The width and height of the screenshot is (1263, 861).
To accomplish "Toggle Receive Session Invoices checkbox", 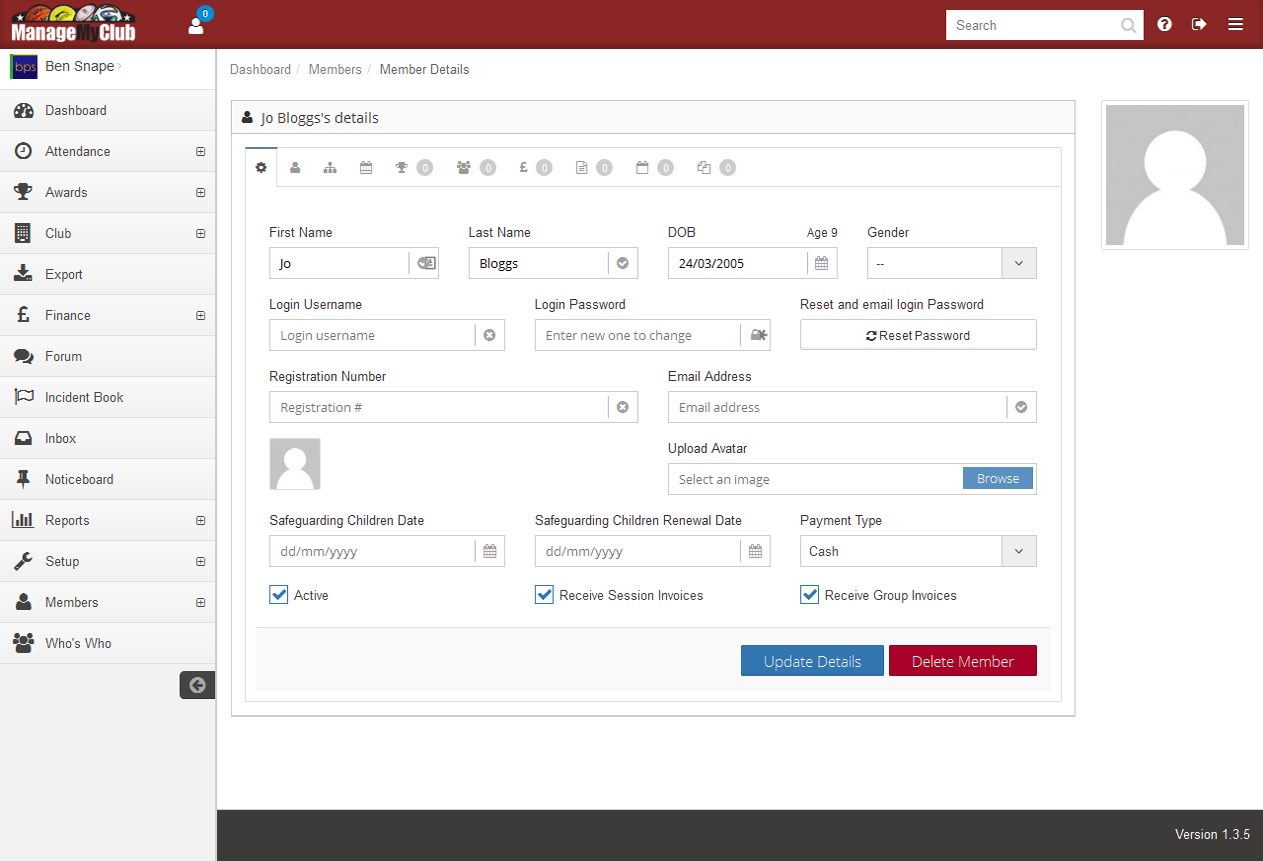I will click(544, 595).
